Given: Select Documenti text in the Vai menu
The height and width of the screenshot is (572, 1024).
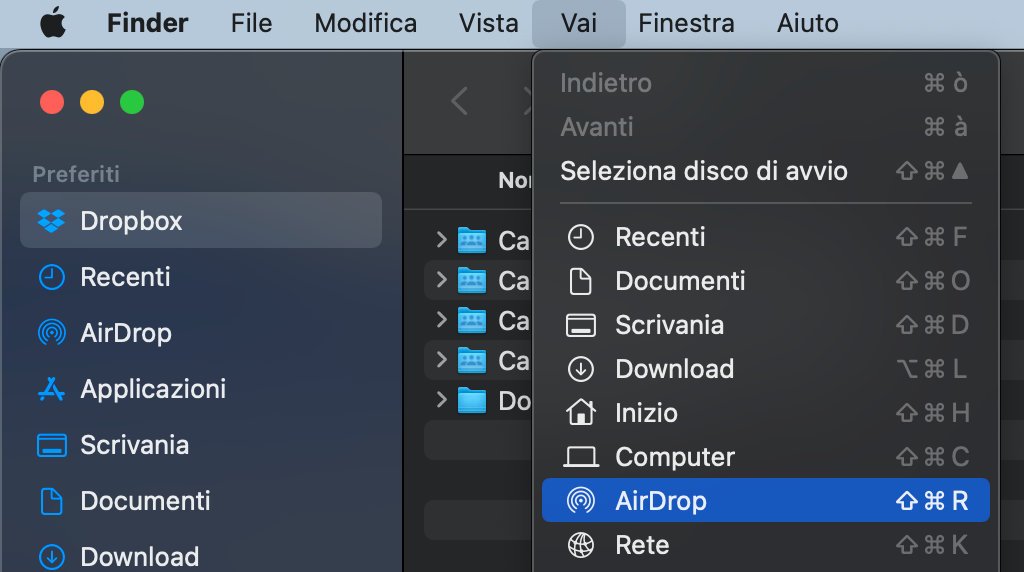Looking at the screenshot, I should coord(680,281).
